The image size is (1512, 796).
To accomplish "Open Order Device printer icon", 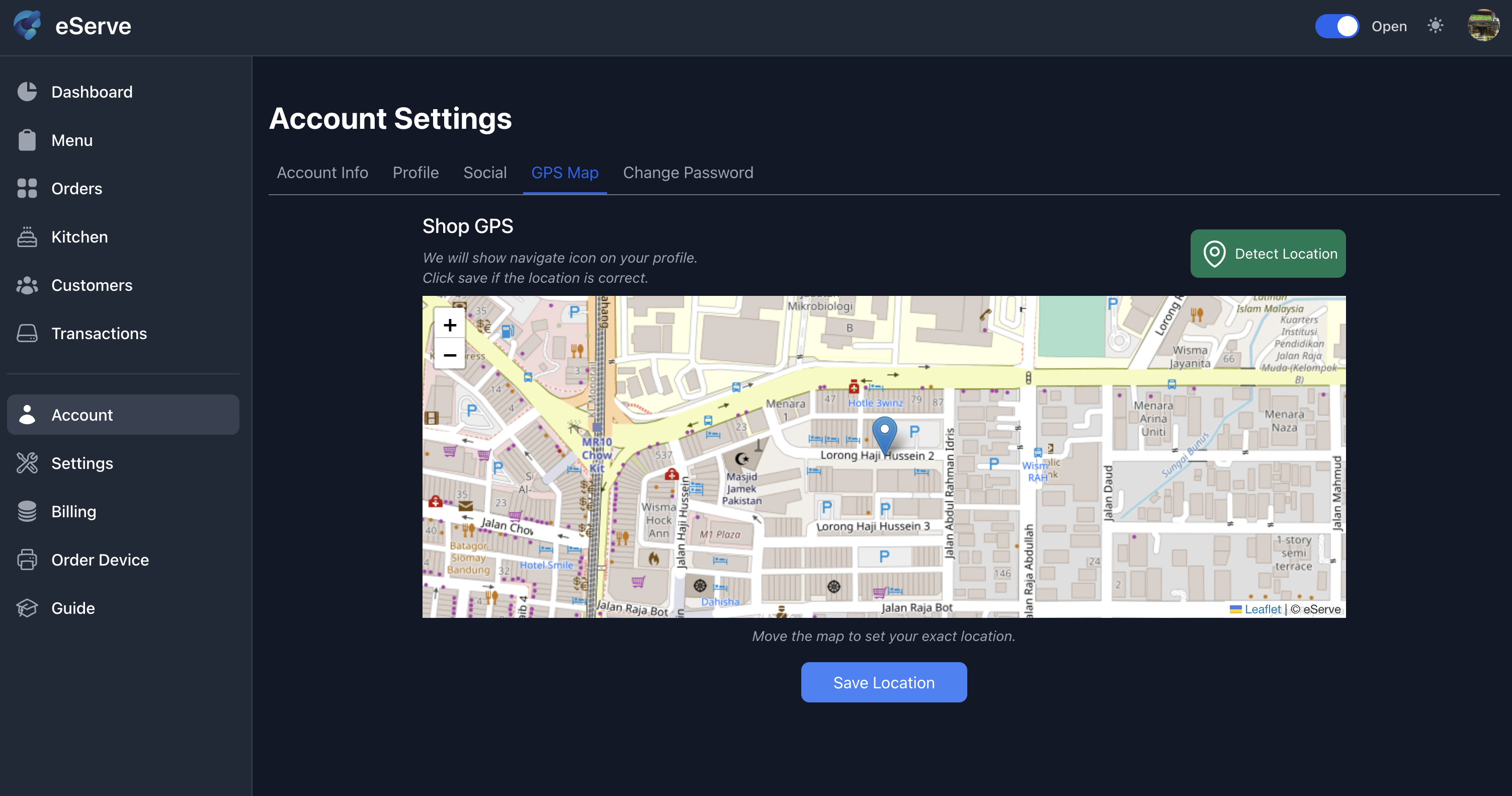I will click(x=27, y=560).
